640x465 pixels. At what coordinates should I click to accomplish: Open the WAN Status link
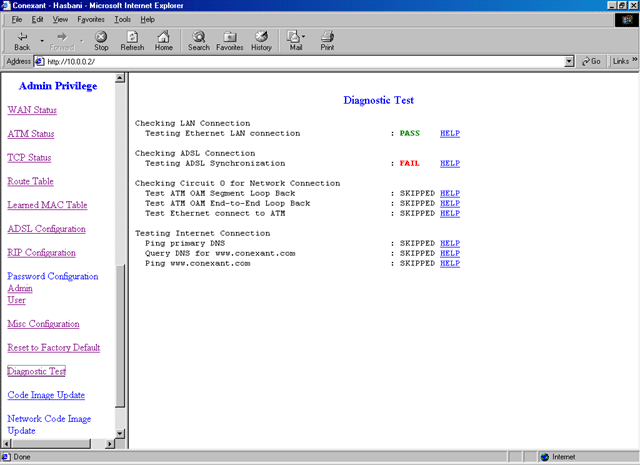(x=32, y=110)
